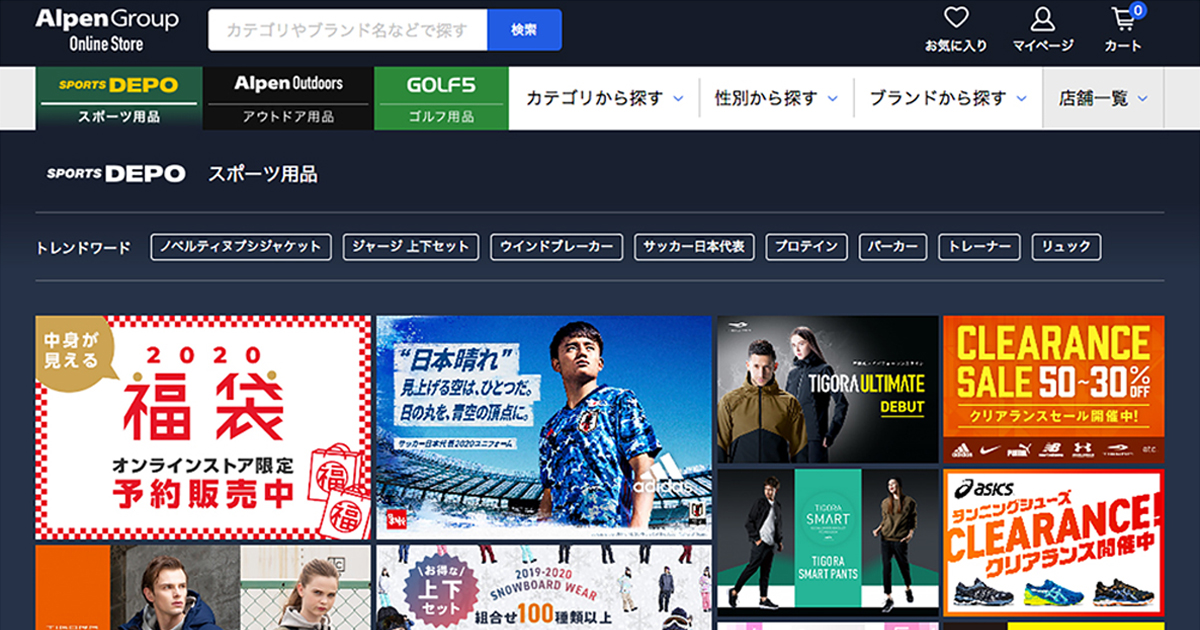1200x630 pixels.
Task: Expand the 性別から探す dropdown
Action: coord(776,98)
